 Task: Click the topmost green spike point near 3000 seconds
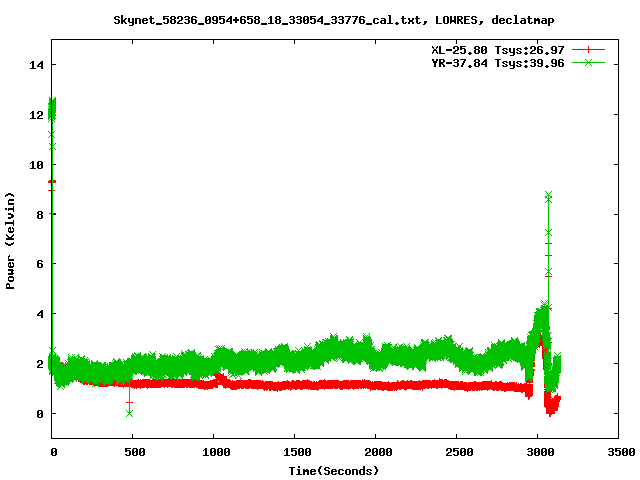[x=548, y=195]
